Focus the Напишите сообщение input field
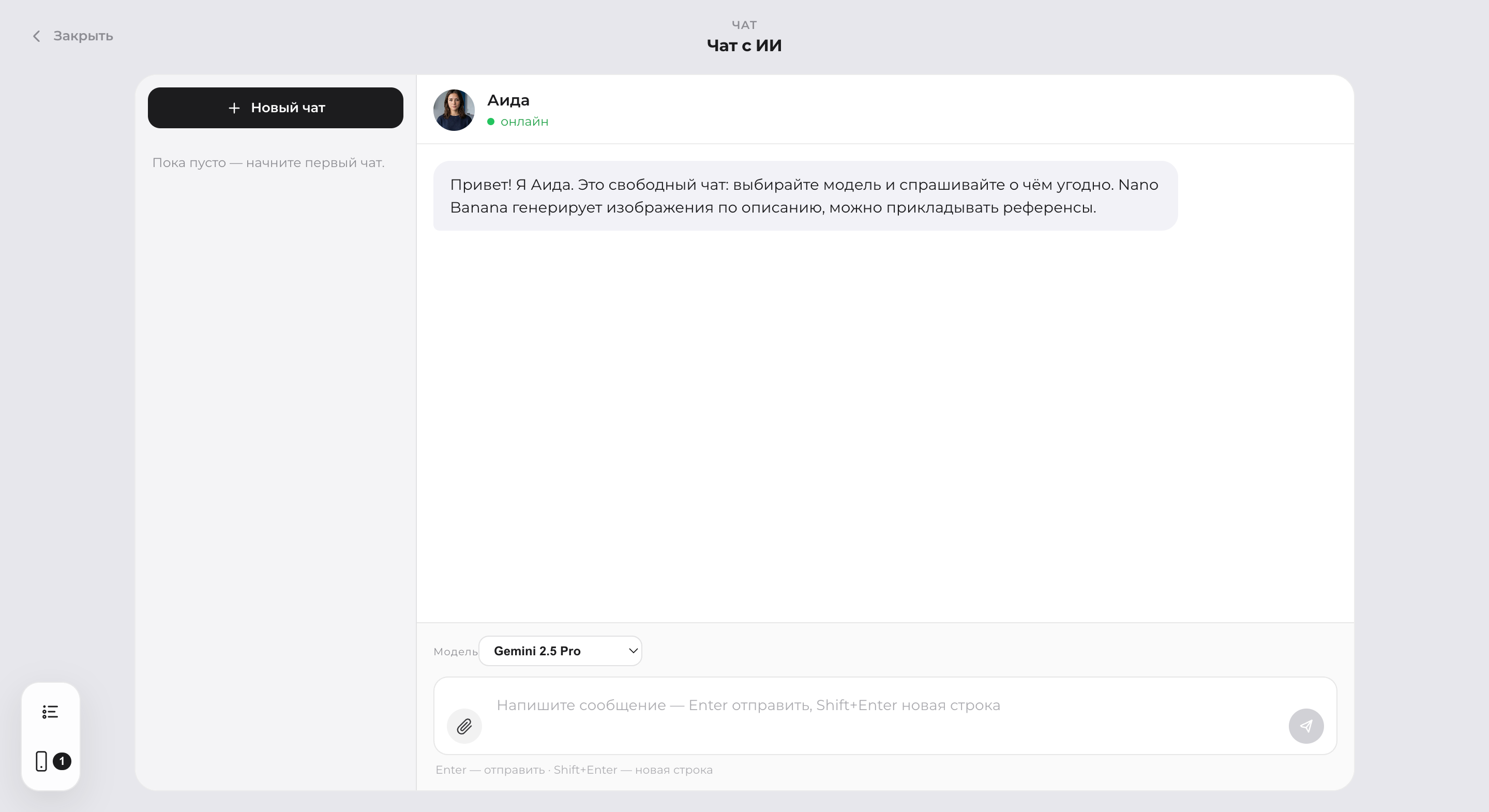The image size is (1489, 812). pyautogui.click(x=884, y=716)
